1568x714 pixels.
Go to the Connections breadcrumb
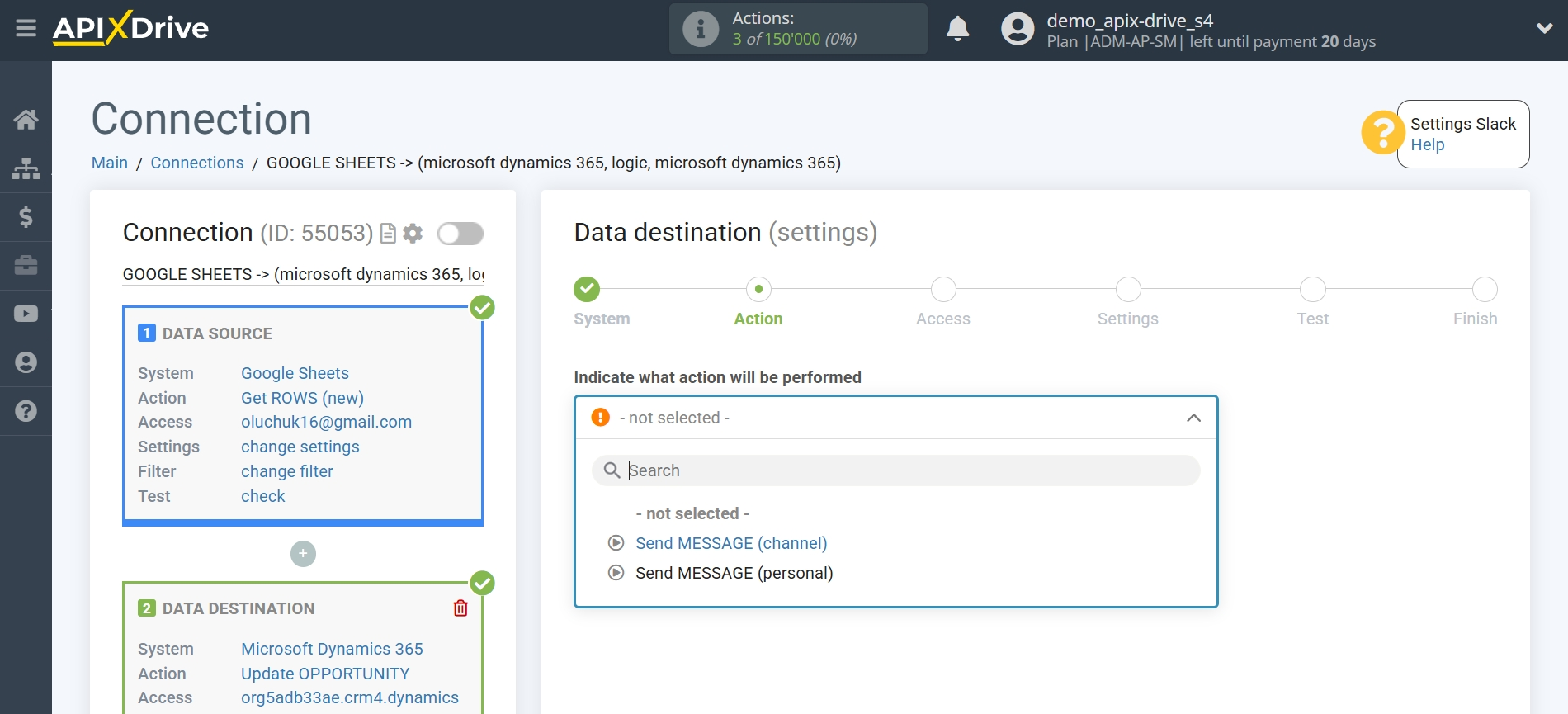(197, 163)
